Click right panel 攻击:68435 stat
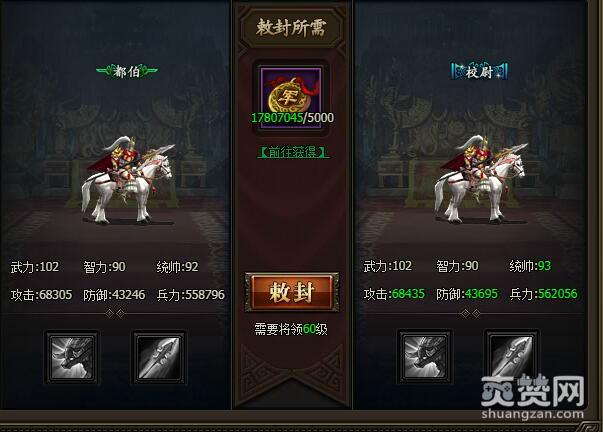This screenshot has width=603, height=432. click(394, 294)
